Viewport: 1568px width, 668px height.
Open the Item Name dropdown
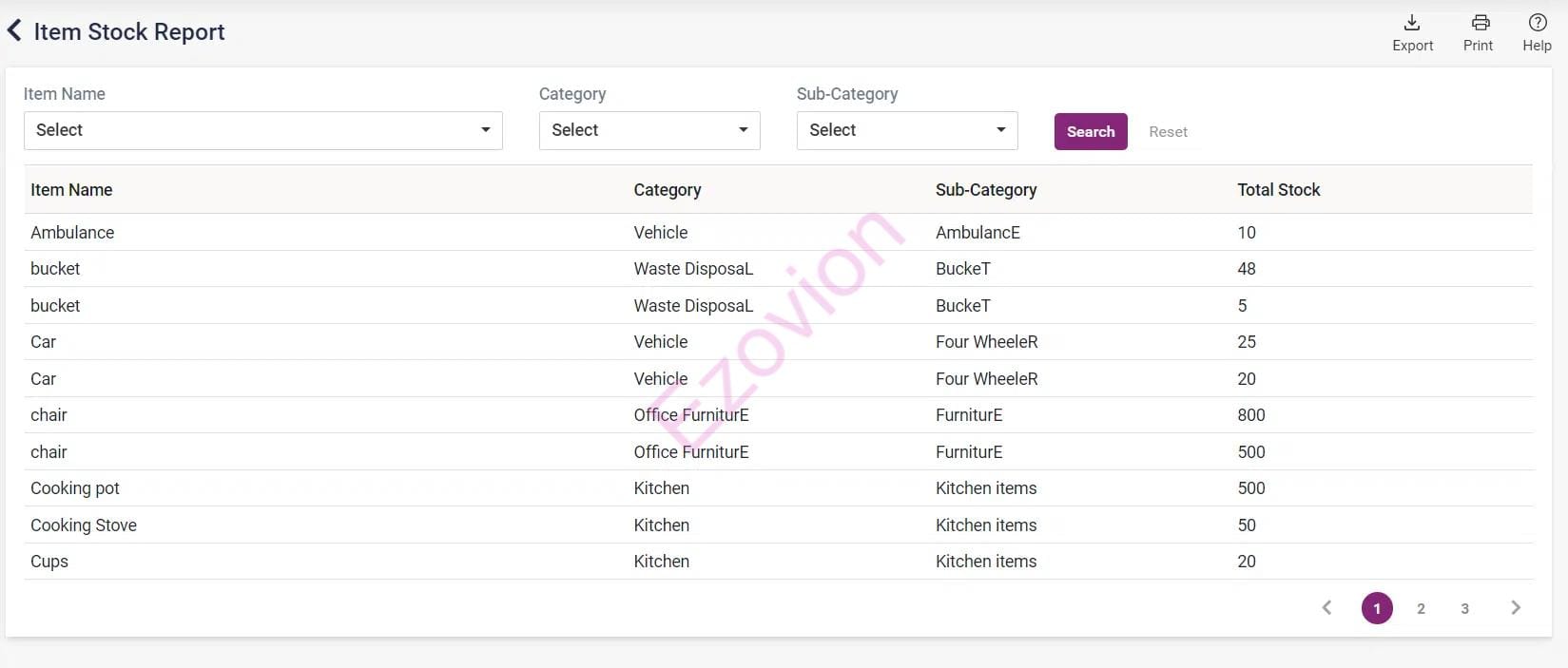click(x=262, y=130)
